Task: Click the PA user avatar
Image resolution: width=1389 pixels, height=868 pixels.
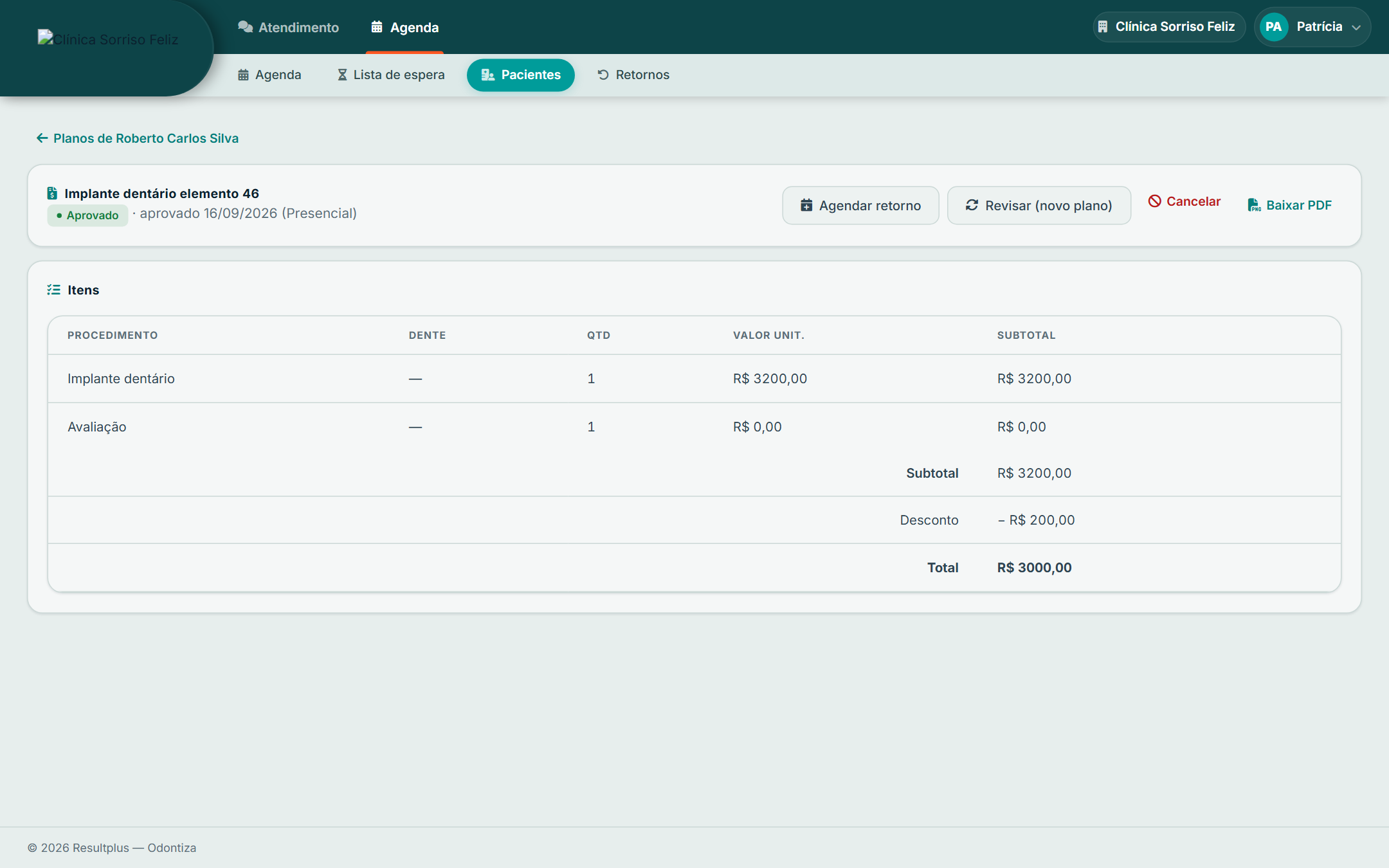Action: [1273, 27]
